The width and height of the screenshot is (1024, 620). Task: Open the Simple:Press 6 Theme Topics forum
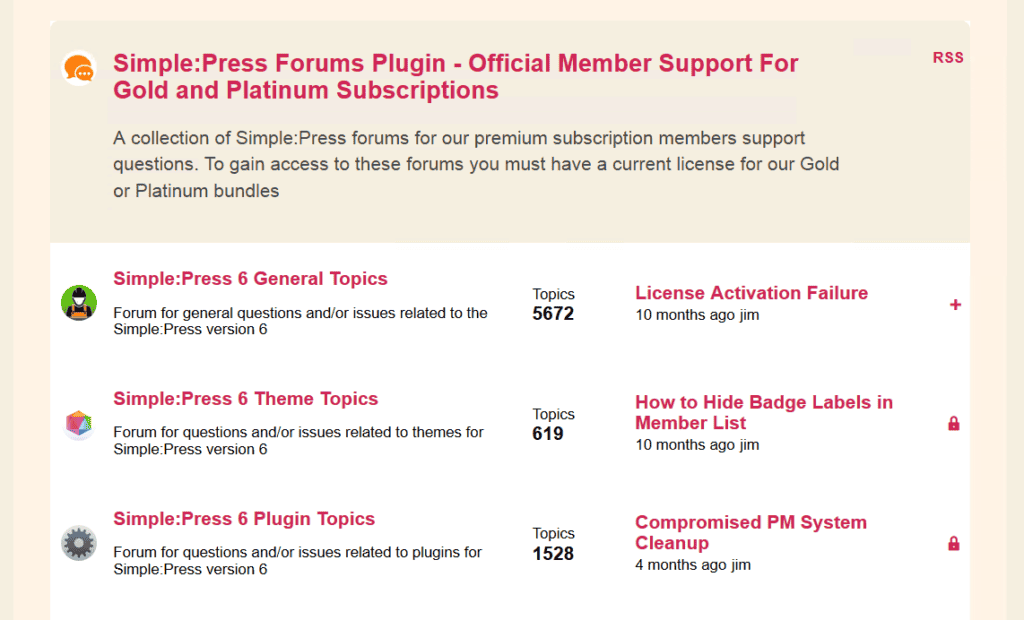click(245, 399)
